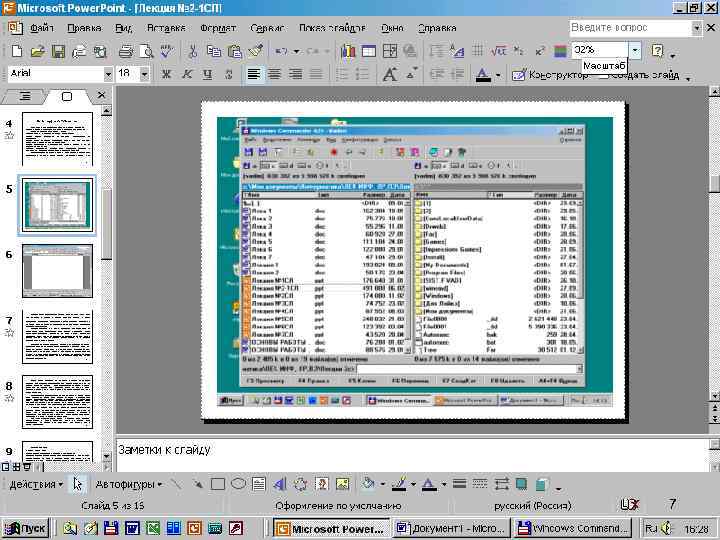720x540 pixels.
Task: Expand the Действия menu on drawing toolbar
Action: [x=36, y=484]
